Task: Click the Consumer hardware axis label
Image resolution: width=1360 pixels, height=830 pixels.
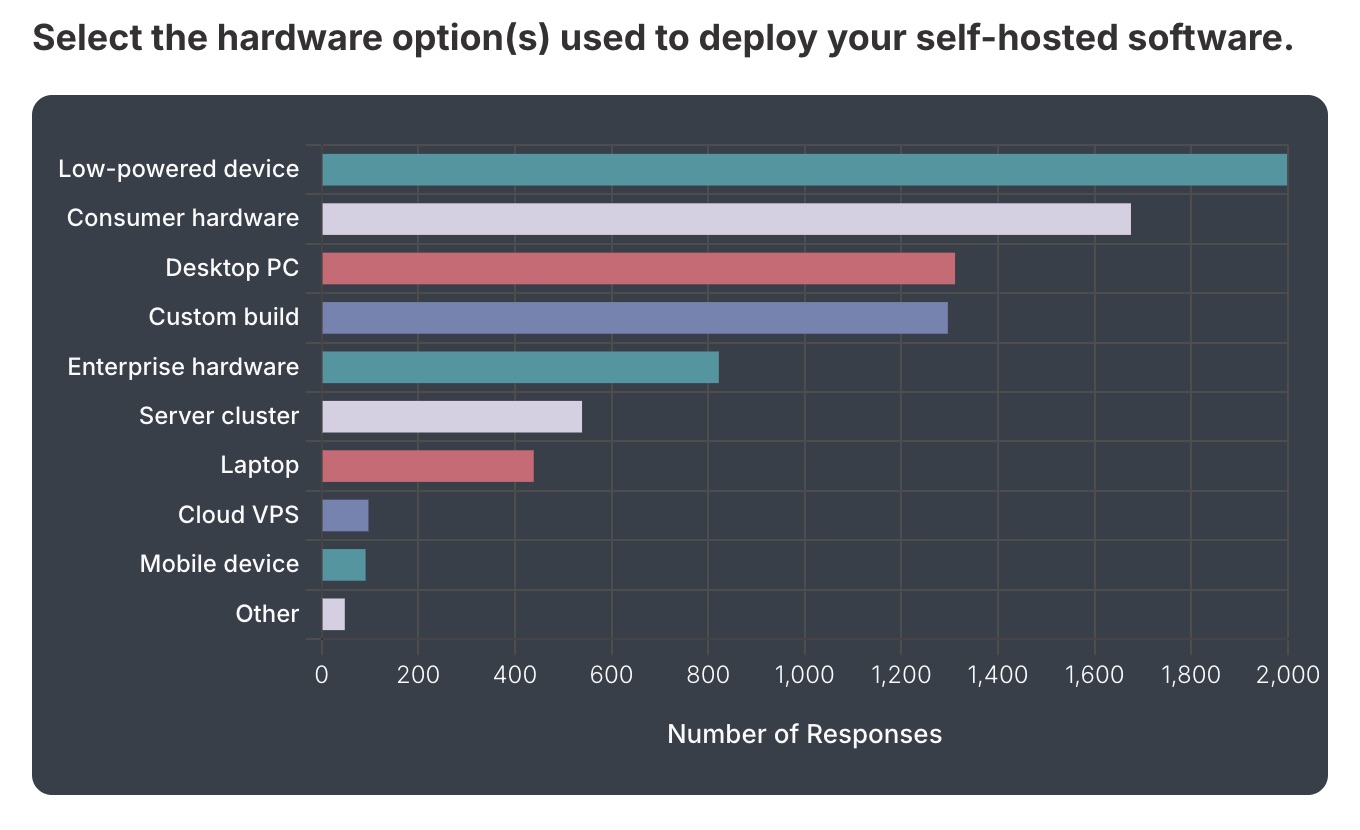Action: pyautogui.click(x=181, y=218)
